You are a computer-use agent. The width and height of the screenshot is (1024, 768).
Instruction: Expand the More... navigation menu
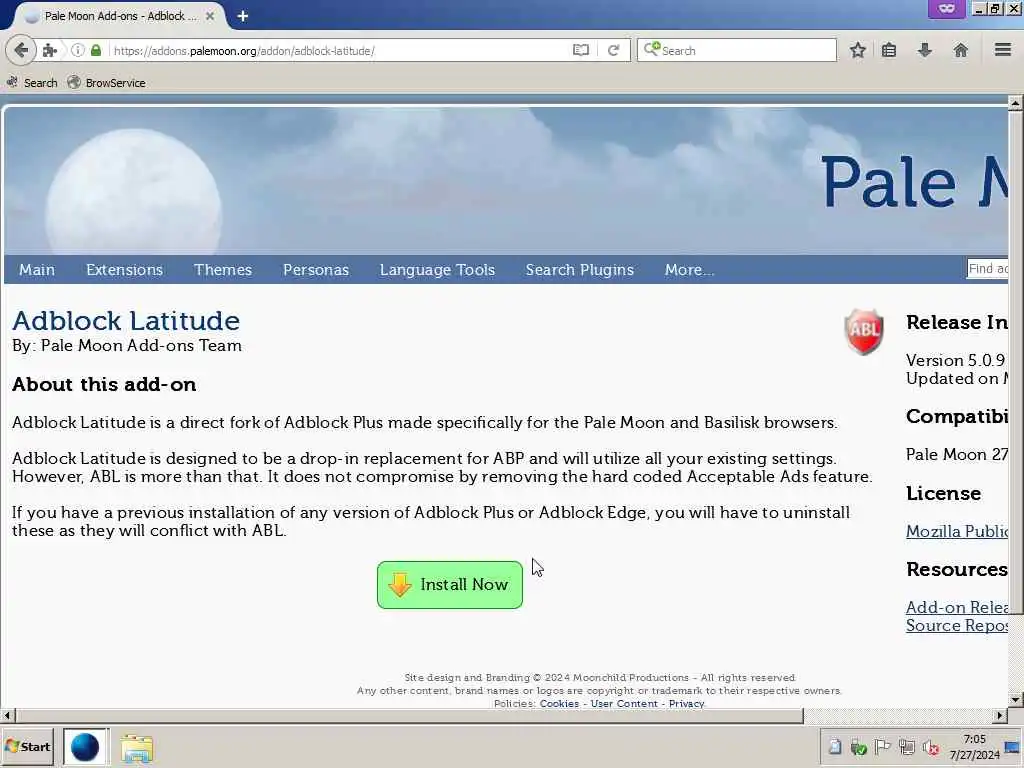(x=690, y=270)
